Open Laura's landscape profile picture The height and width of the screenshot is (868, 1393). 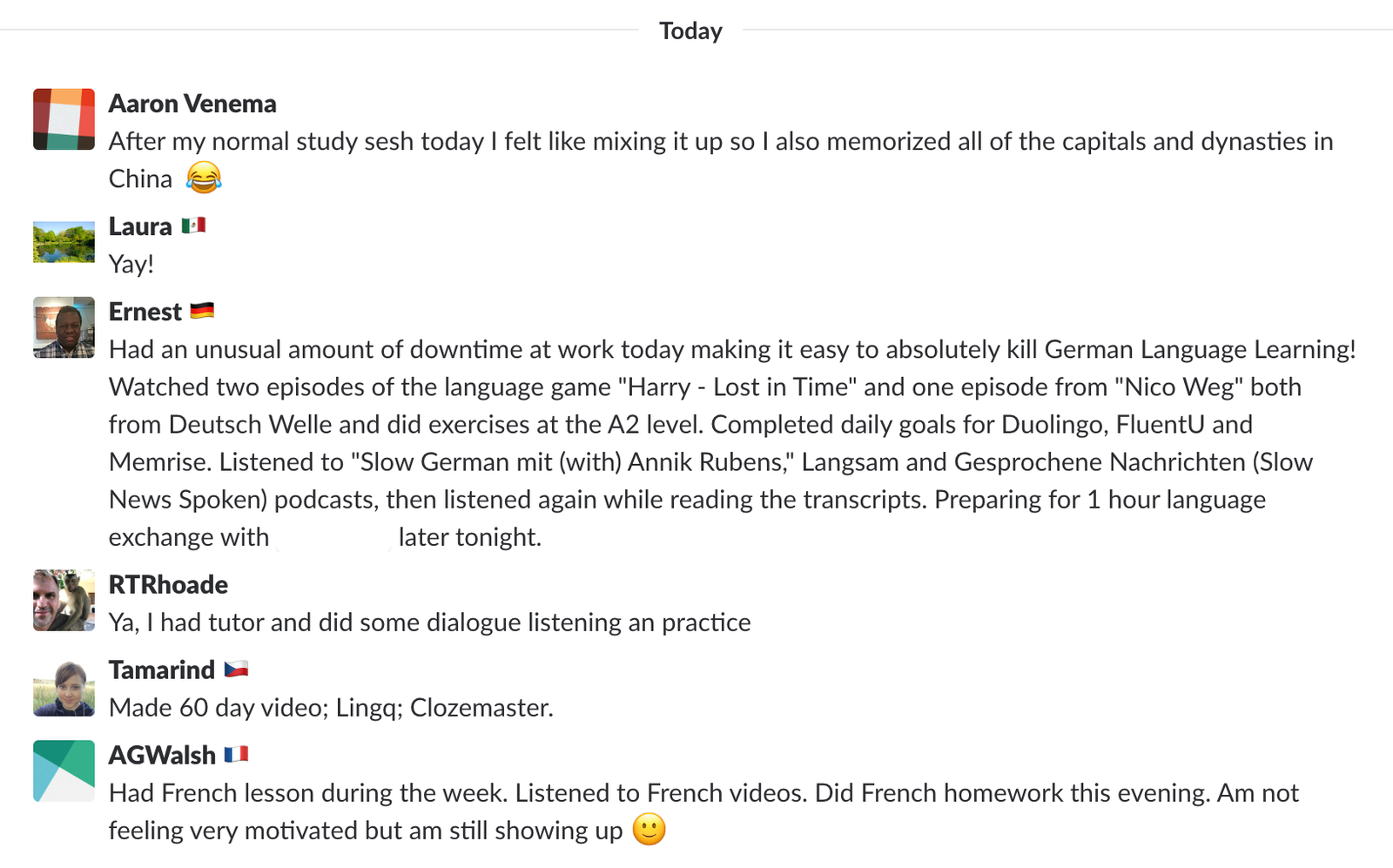click(64, 242)
